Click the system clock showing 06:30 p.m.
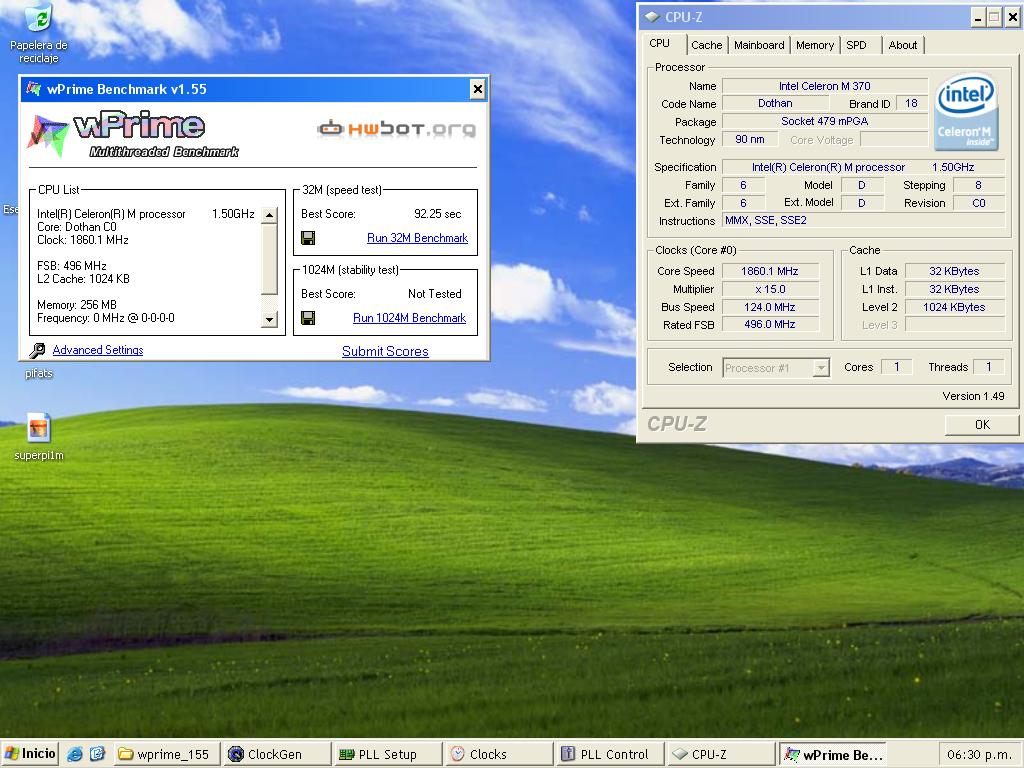Viewport: 1024px width, 768px height. [979, 755]
